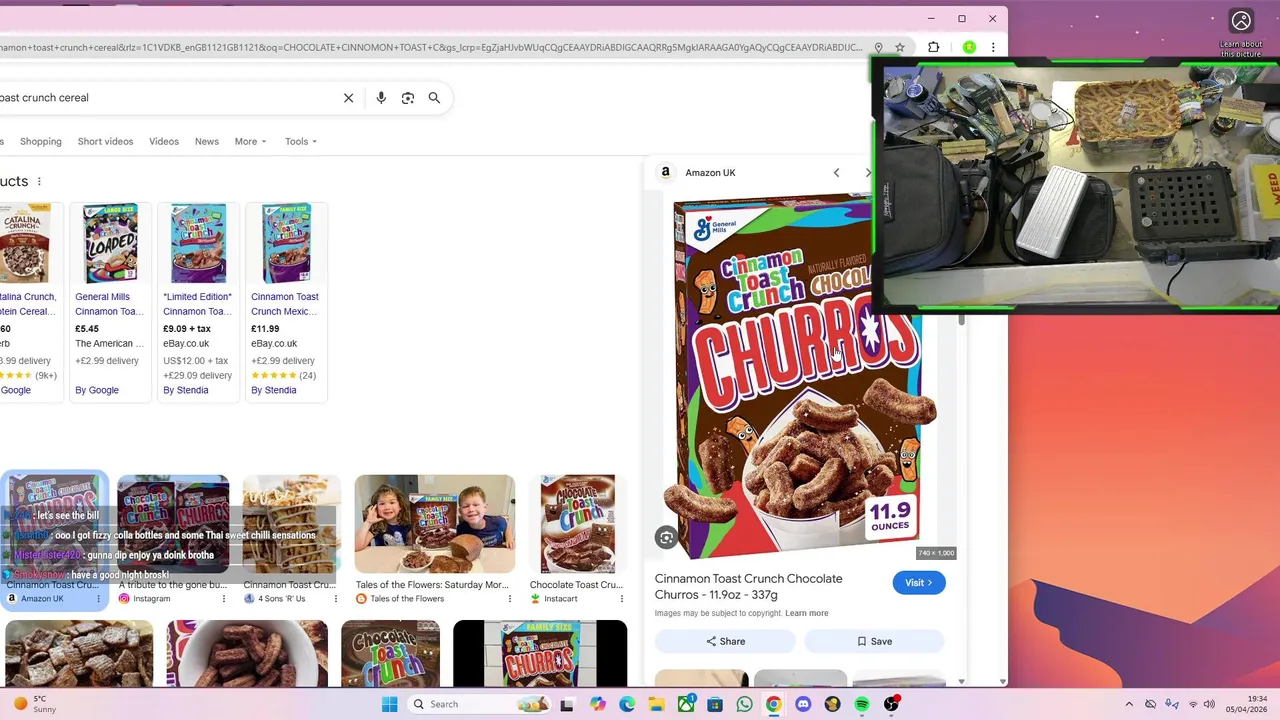Click volume icon in system tray
This screenshot has height=720, width=1280.
1209,704
